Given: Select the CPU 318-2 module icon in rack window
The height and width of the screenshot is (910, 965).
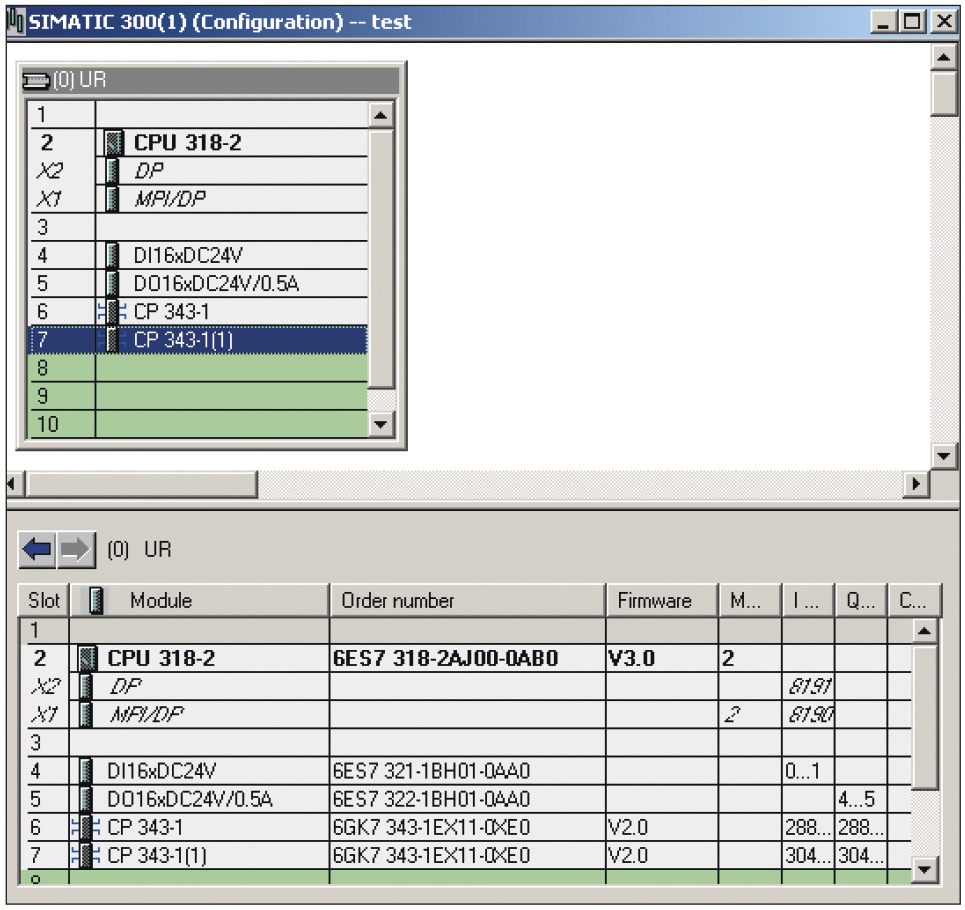Looking at the screenshot, I should click(x=113, y=143).
